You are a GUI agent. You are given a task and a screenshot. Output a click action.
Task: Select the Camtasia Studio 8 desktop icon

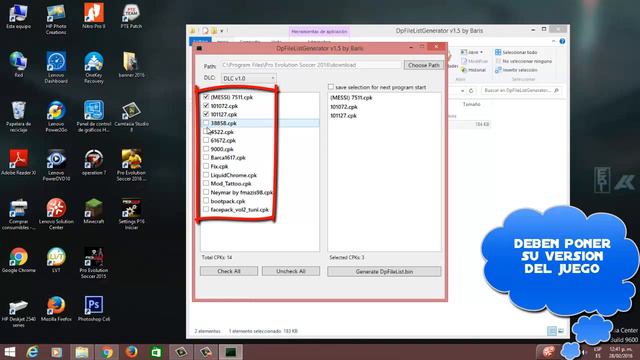pyautogui.click(x=131, y=116)
